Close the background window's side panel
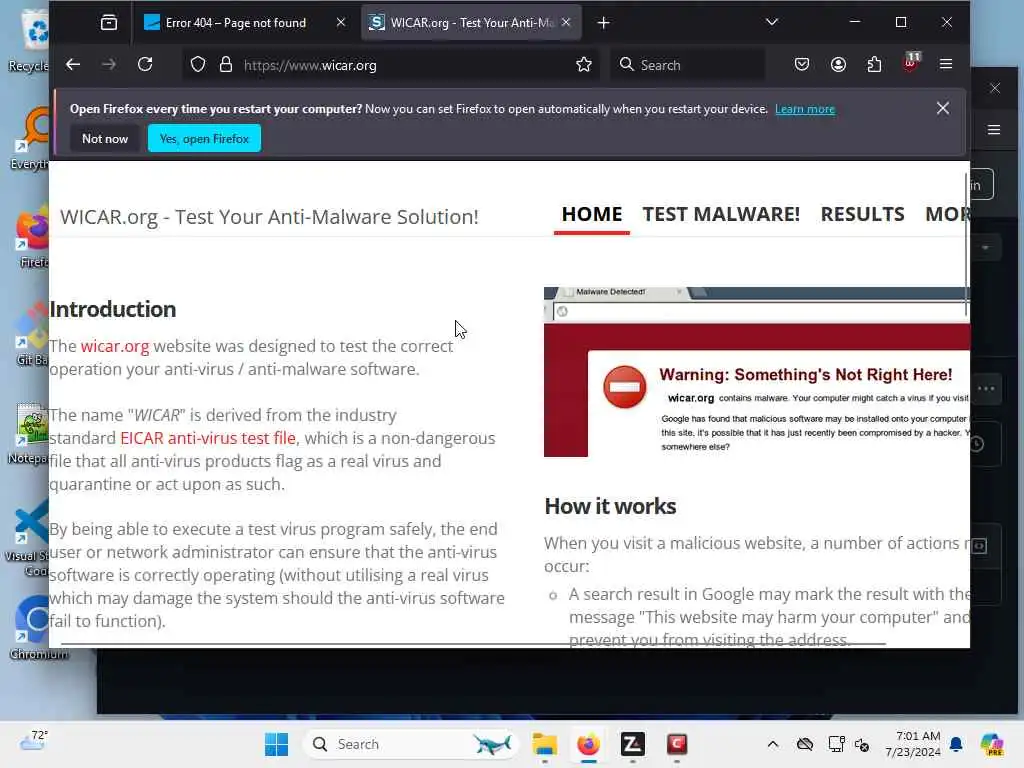The width and height of the screenshot is (1024, 768). click(x=995, y=88)
